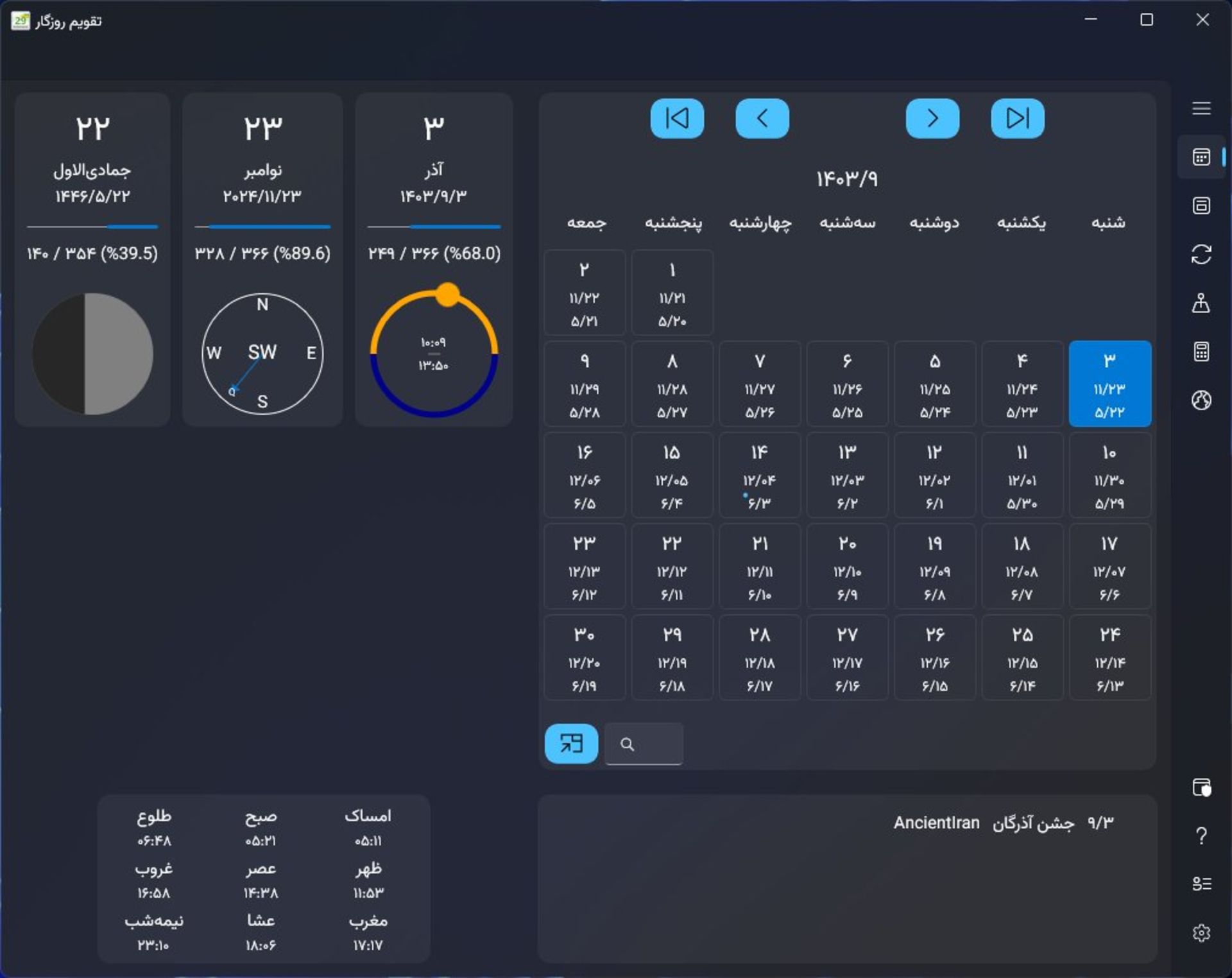Go to next month arrow
Screen dimensions: 1232x978
932,119
